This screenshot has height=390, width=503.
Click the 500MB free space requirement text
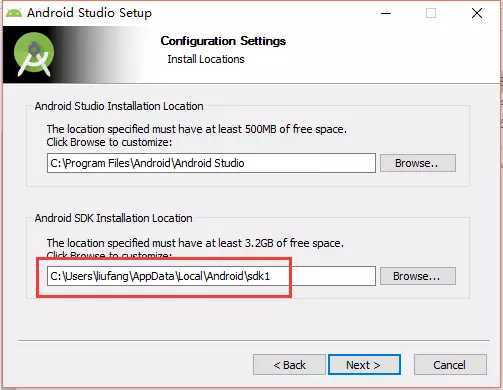[197, 129]
